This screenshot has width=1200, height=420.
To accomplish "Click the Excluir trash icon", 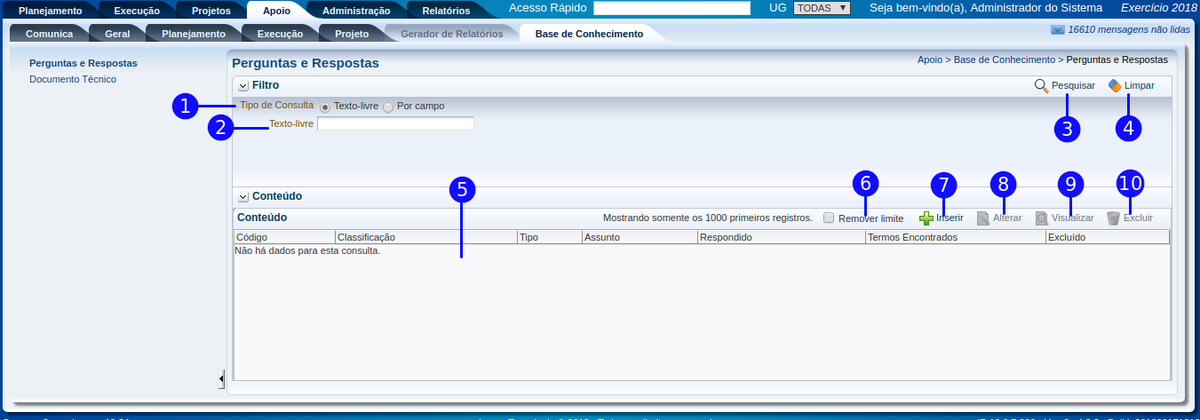I will pos(1113,218).
